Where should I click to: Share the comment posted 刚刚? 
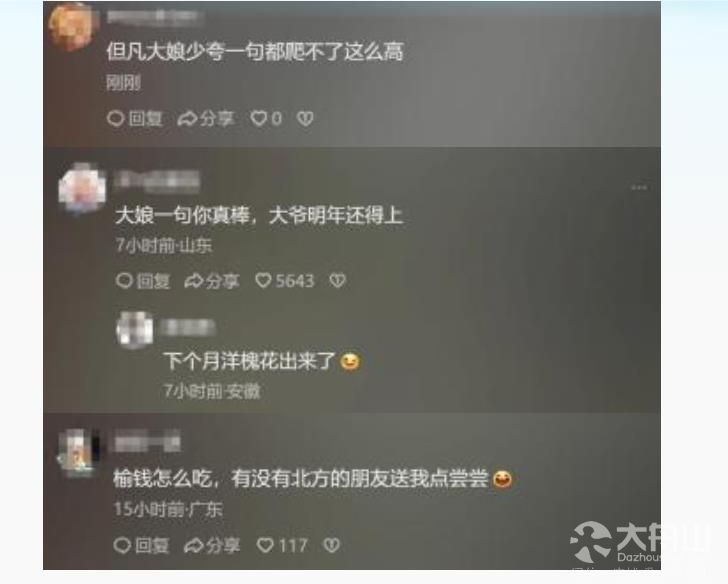point(205,119)
